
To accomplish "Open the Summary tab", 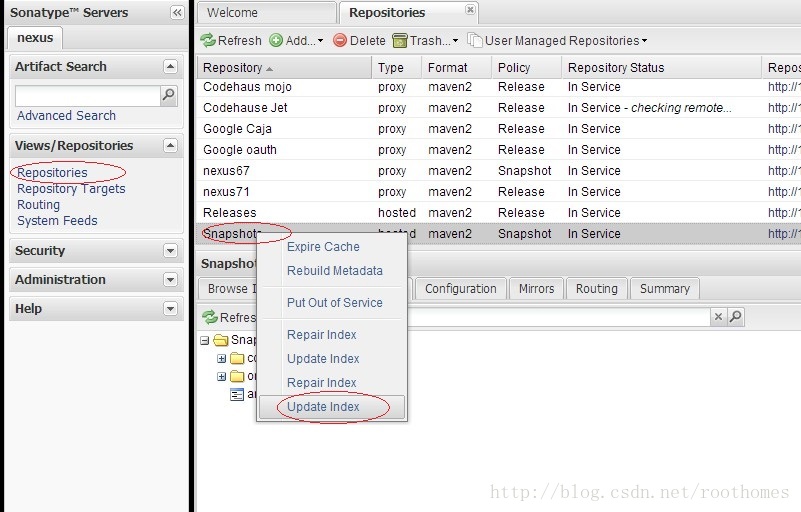I will coord(665,289).
